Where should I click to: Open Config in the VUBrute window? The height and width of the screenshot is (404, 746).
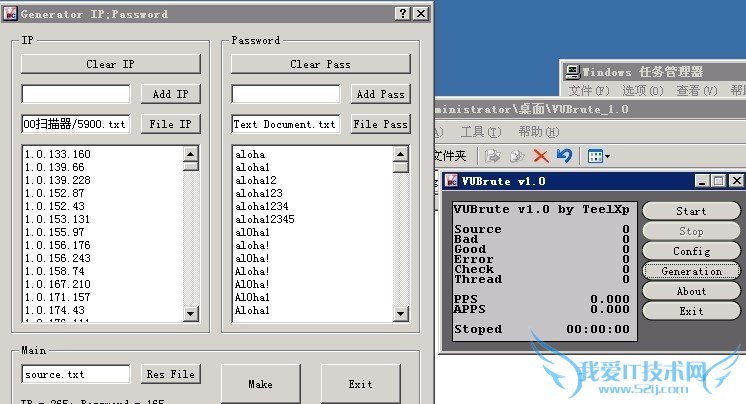(691, 251)
